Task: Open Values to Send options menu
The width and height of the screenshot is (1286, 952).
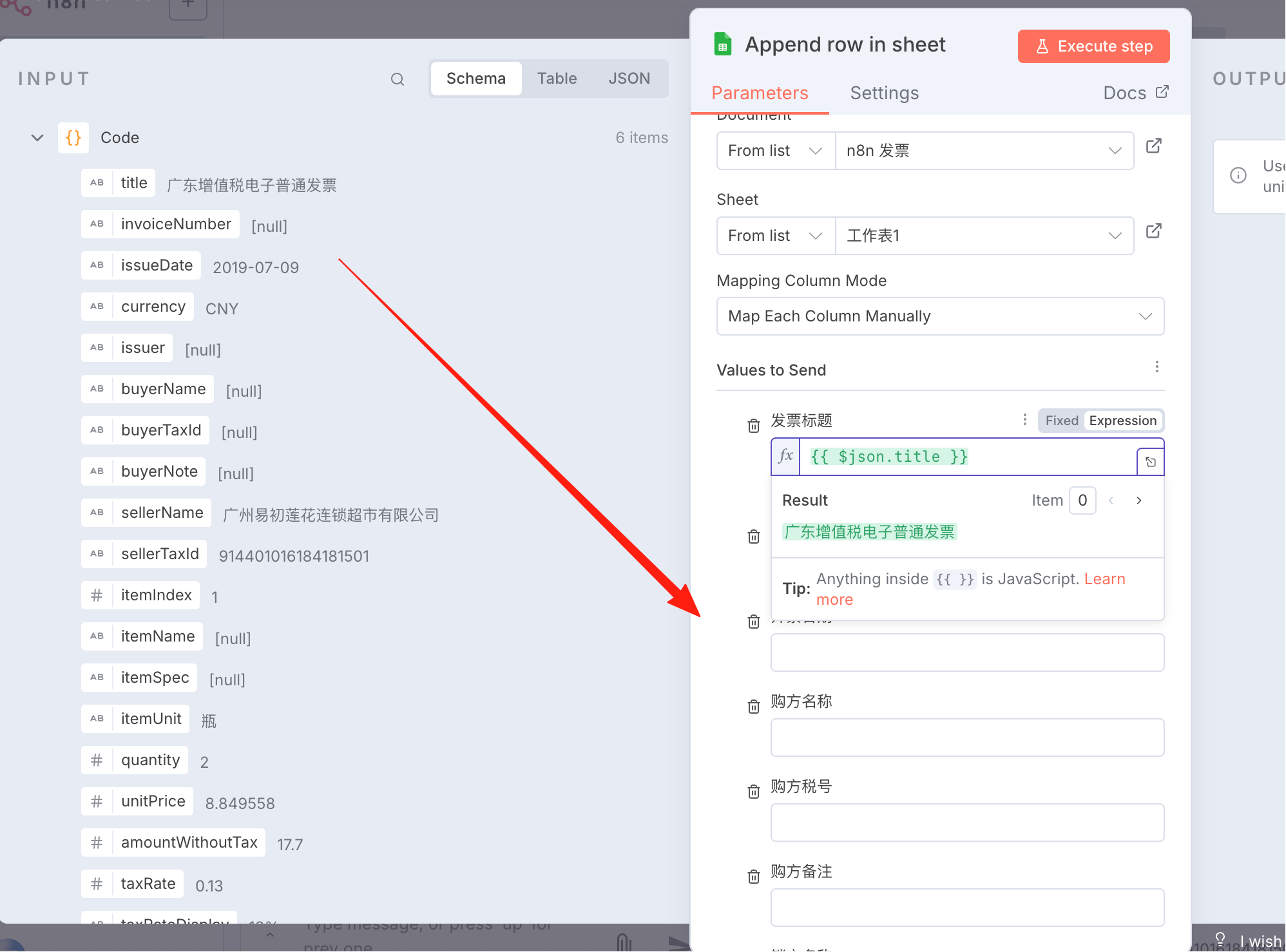Action: 1157,367
